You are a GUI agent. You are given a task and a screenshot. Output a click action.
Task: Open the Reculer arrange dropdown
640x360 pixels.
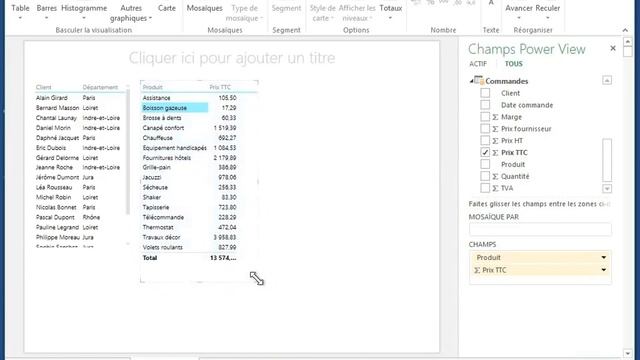[547, 12]
